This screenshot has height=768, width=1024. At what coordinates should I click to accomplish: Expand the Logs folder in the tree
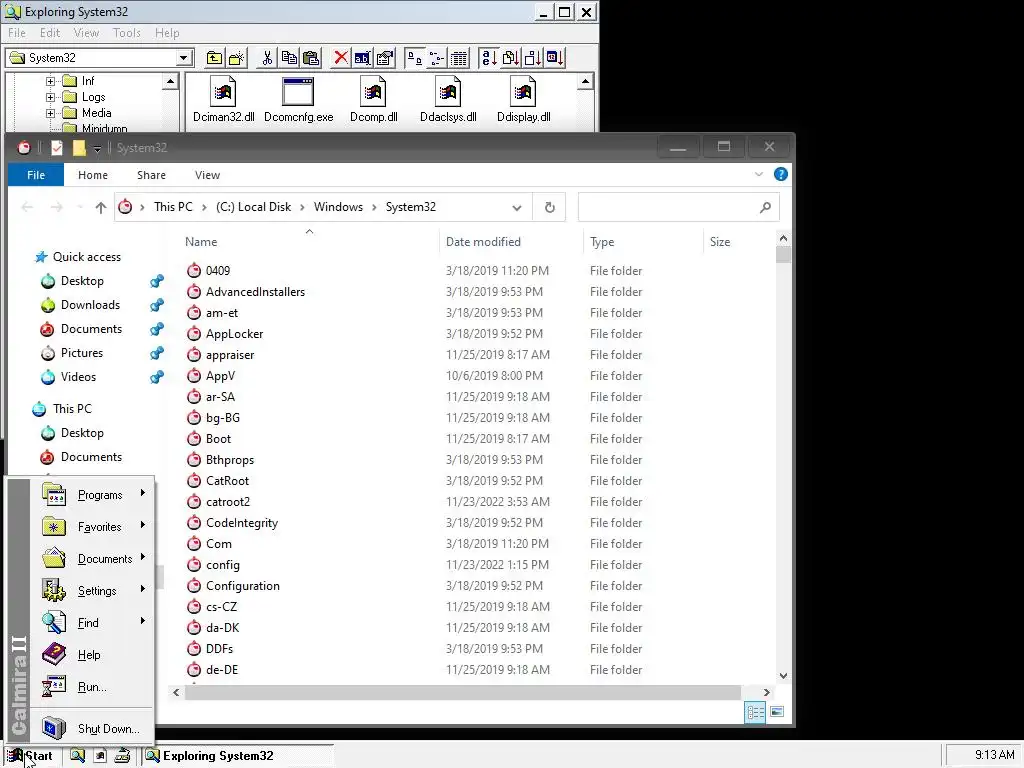tap(50, 97)
